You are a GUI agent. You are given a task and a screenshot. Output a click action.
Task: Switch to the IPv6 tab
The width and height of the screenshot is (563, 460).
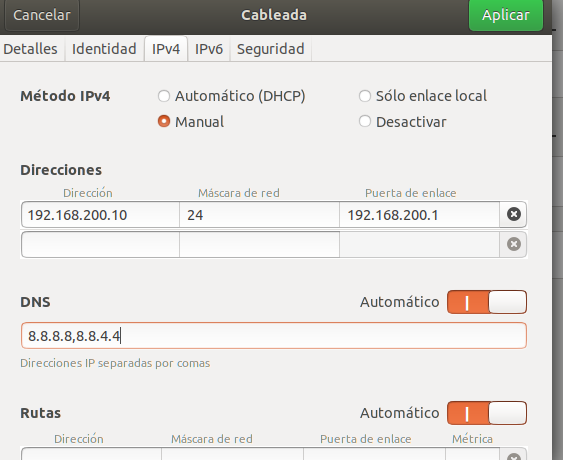coord(209,49)
